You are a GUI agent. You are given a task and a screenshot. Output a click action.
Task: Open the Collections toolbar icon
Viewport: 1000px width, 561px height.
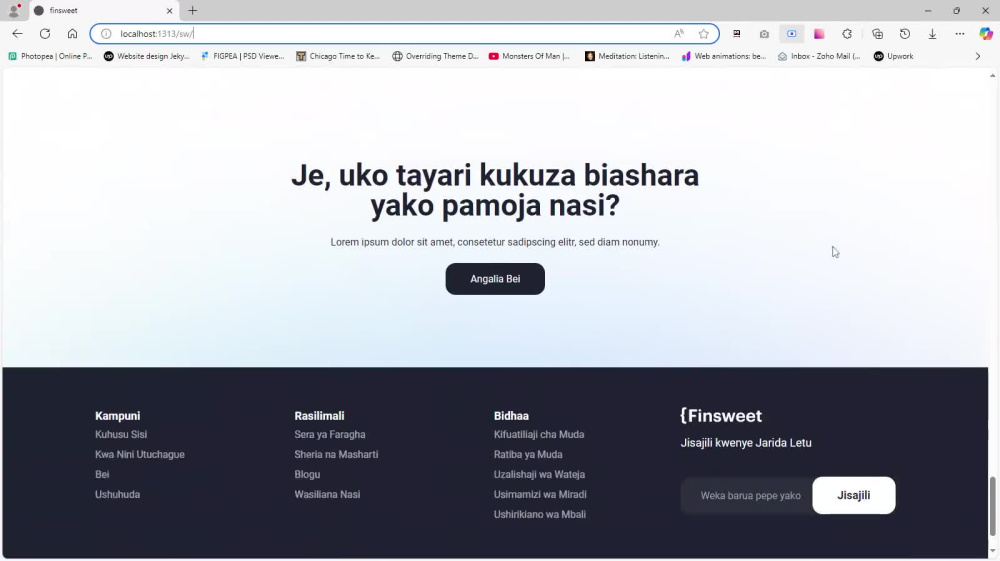(878, 34)
